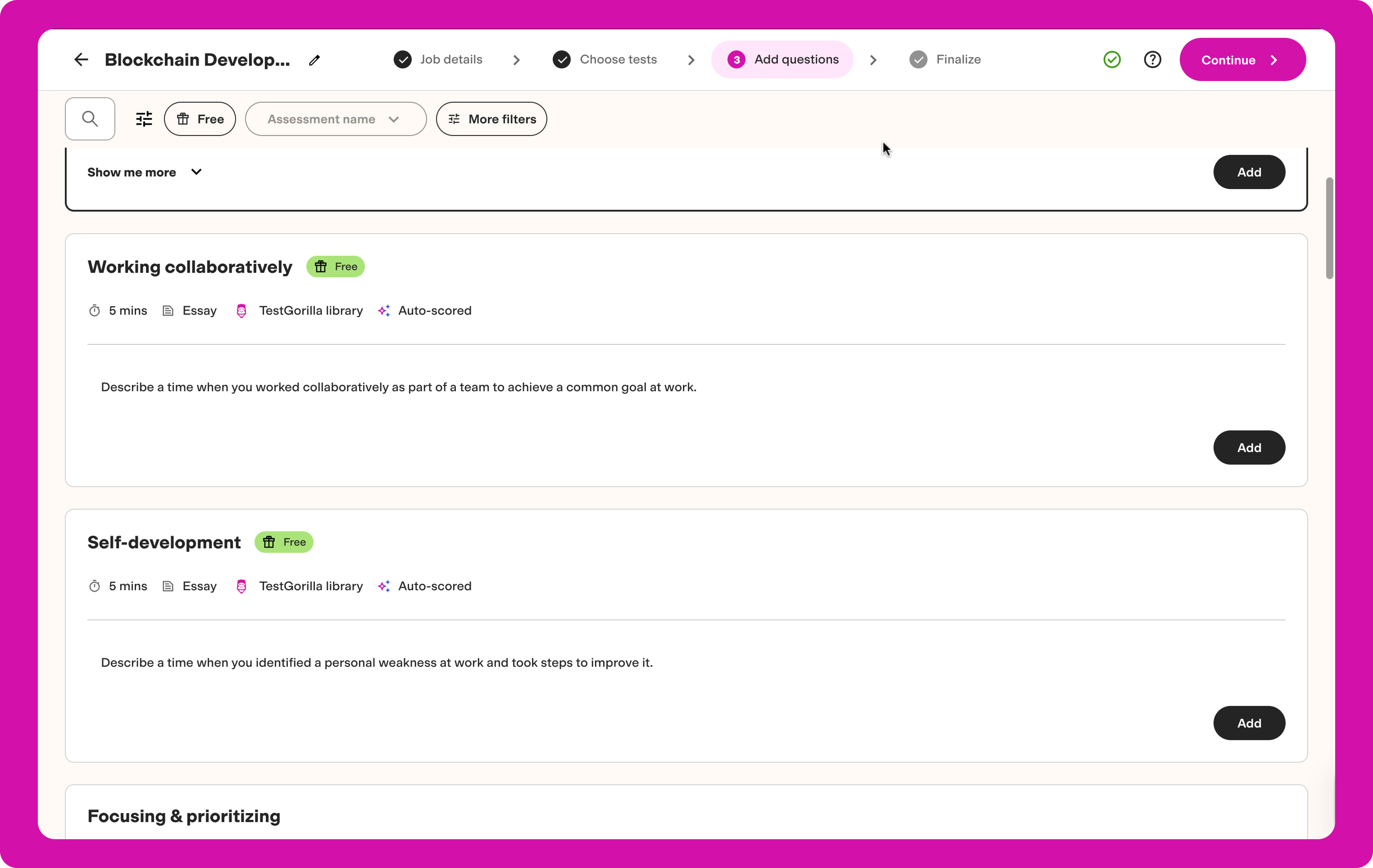Click the Working collaboratively heading
This screenshot has height=868, width=1373.
point(190,267)
